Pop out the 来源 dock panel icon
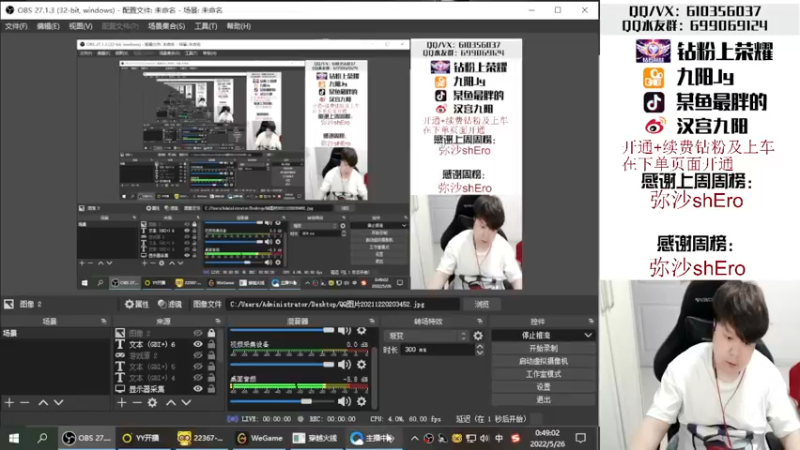Screen dimensions: 800x450 (218, 321)
